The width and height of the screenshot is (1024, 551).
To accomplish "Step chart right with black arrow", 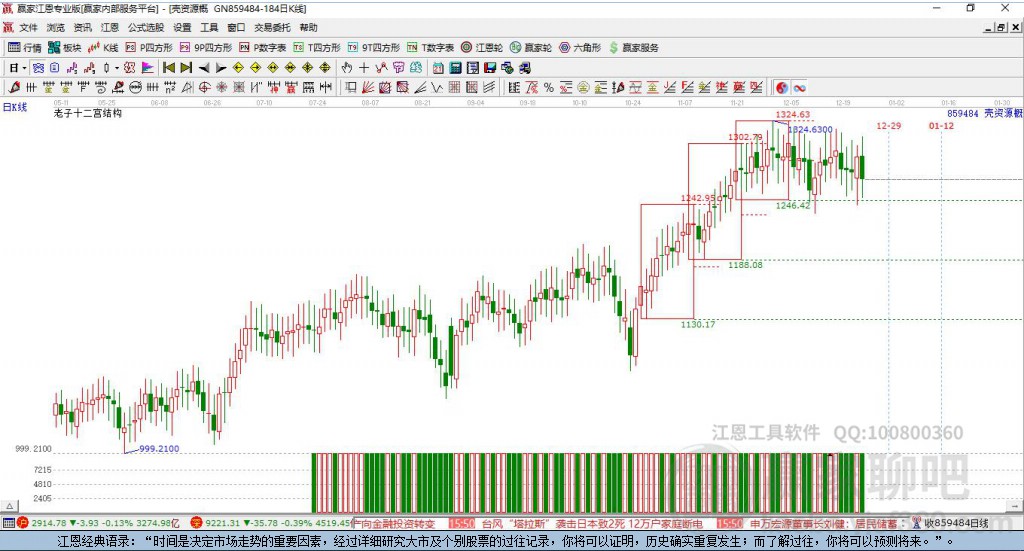I will [x=221, y=68].
